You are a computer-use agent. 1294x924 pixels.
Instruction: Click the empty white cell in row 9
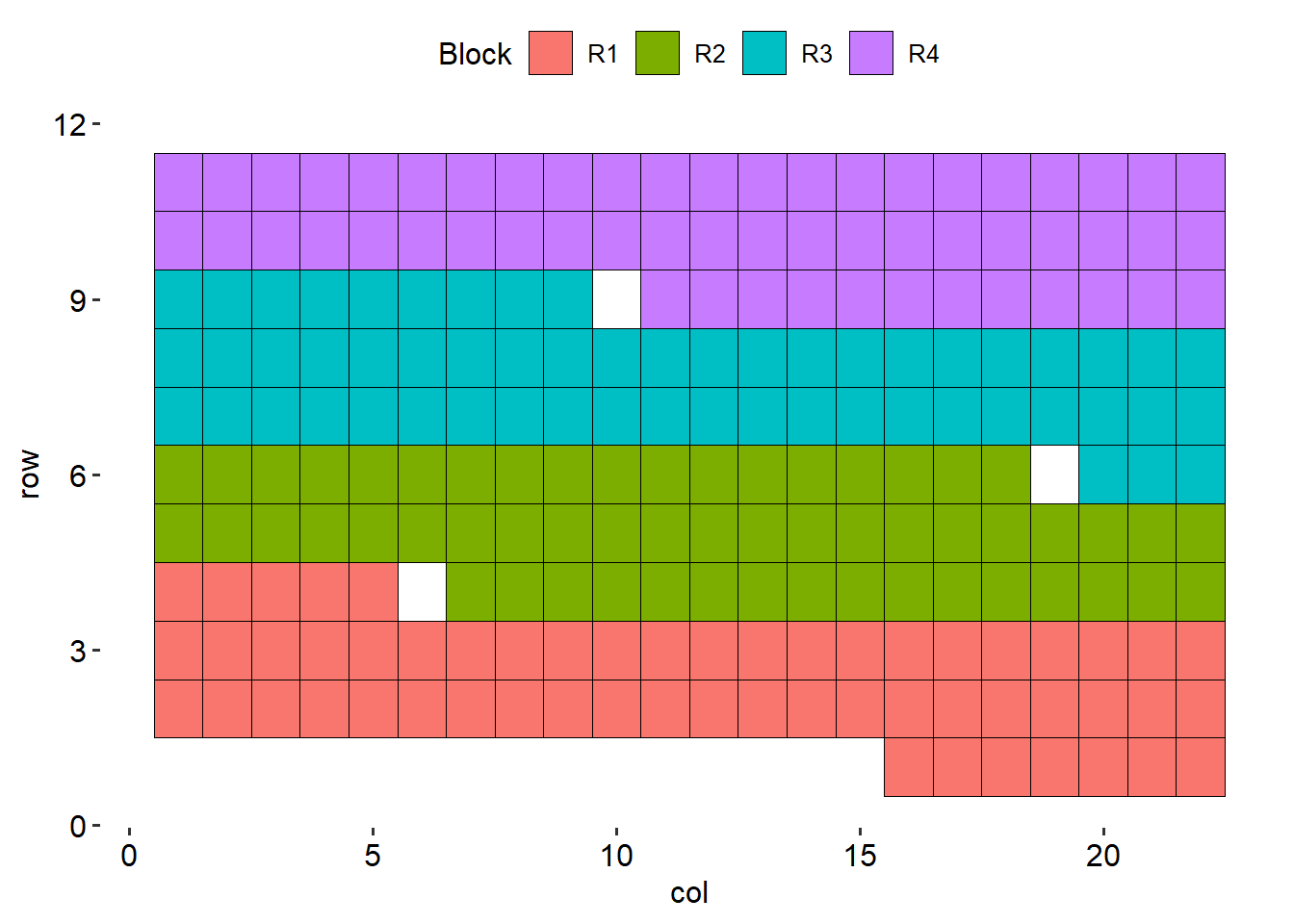[616, 299]
